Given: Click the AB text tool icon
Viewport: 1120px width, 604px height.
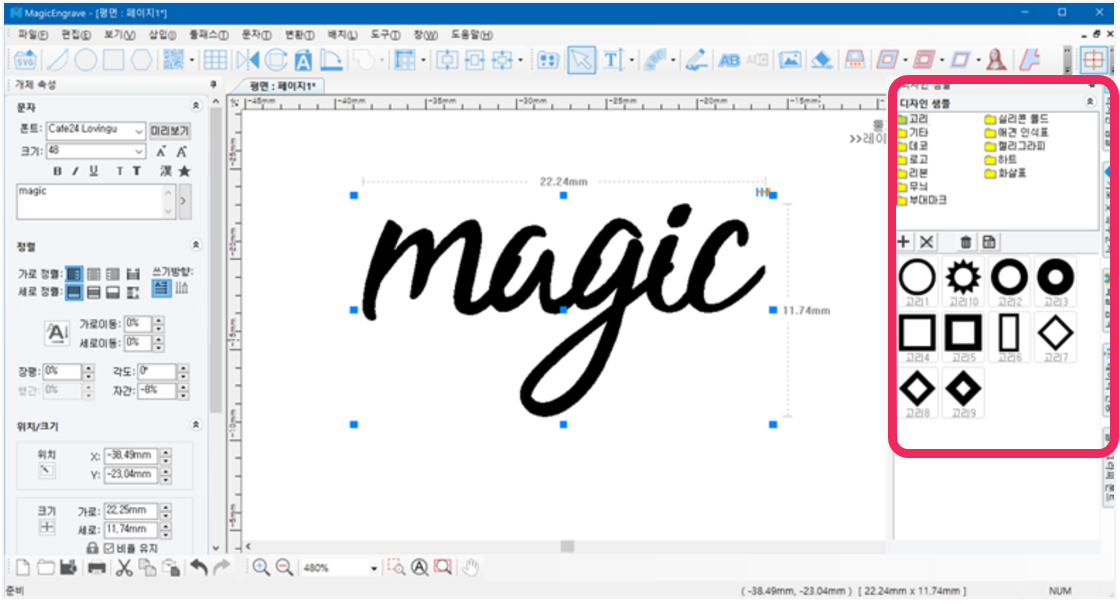Looking at the screenshot, I should [x=729, y=61].
